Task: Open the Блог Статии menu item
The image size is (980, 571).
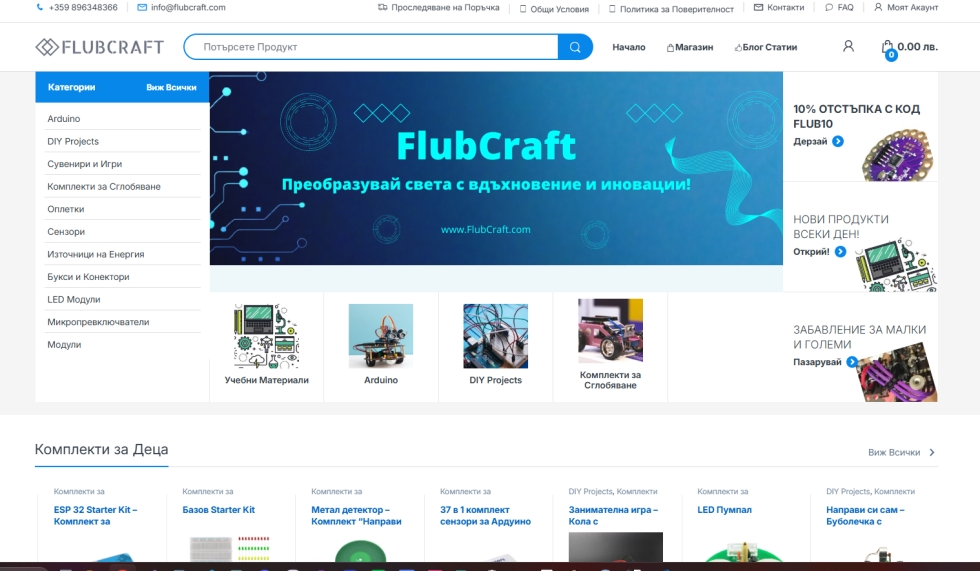Action: point(765,47)
